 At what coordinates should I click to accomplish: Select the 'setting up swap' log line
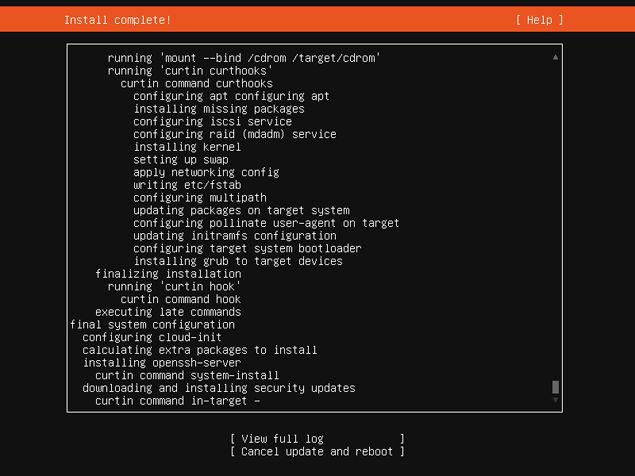[181, 160]
